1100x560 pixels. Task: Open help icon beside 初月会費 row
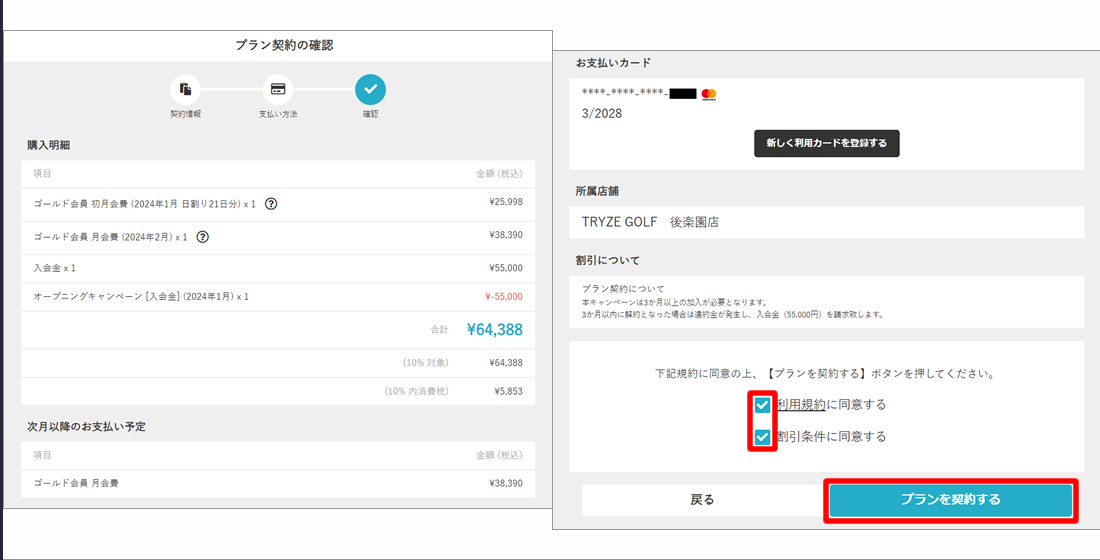pos(271,204)
